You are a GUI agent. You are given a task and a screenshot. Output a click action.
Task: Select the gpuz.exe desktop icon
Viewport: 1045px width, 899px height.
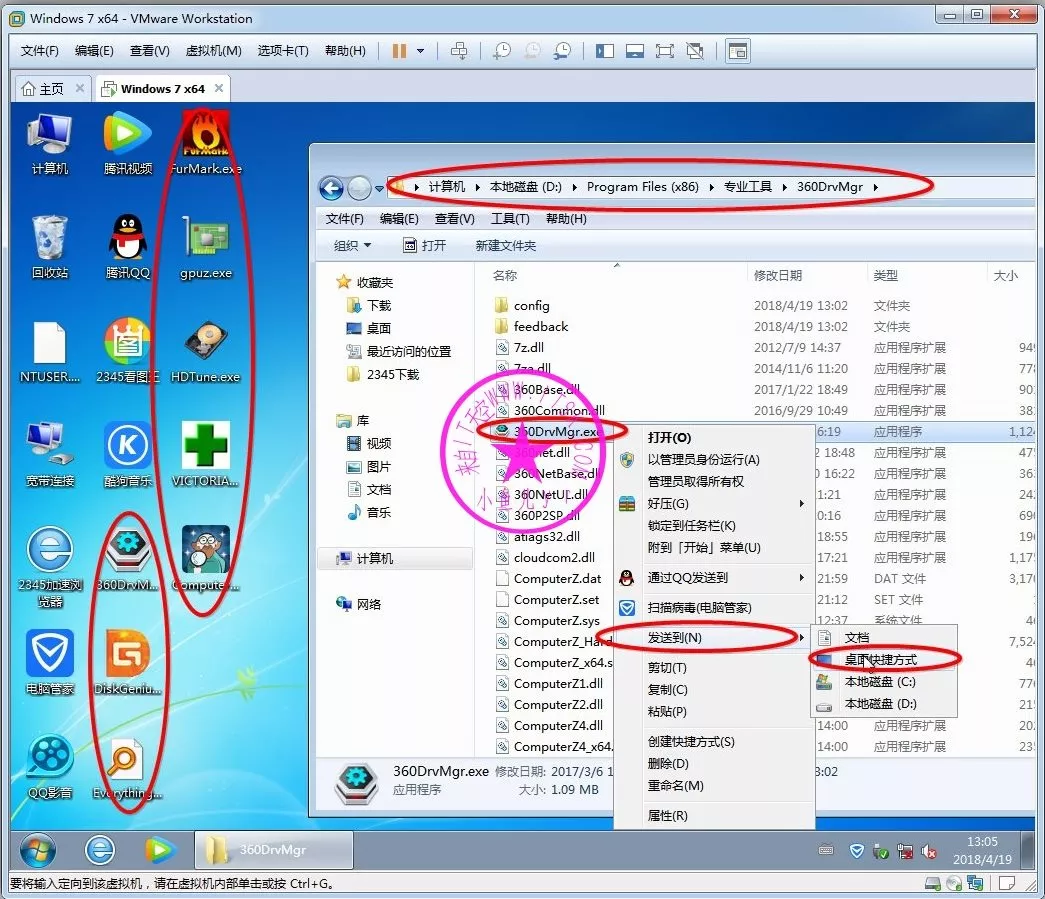click(x=206, y=240)
